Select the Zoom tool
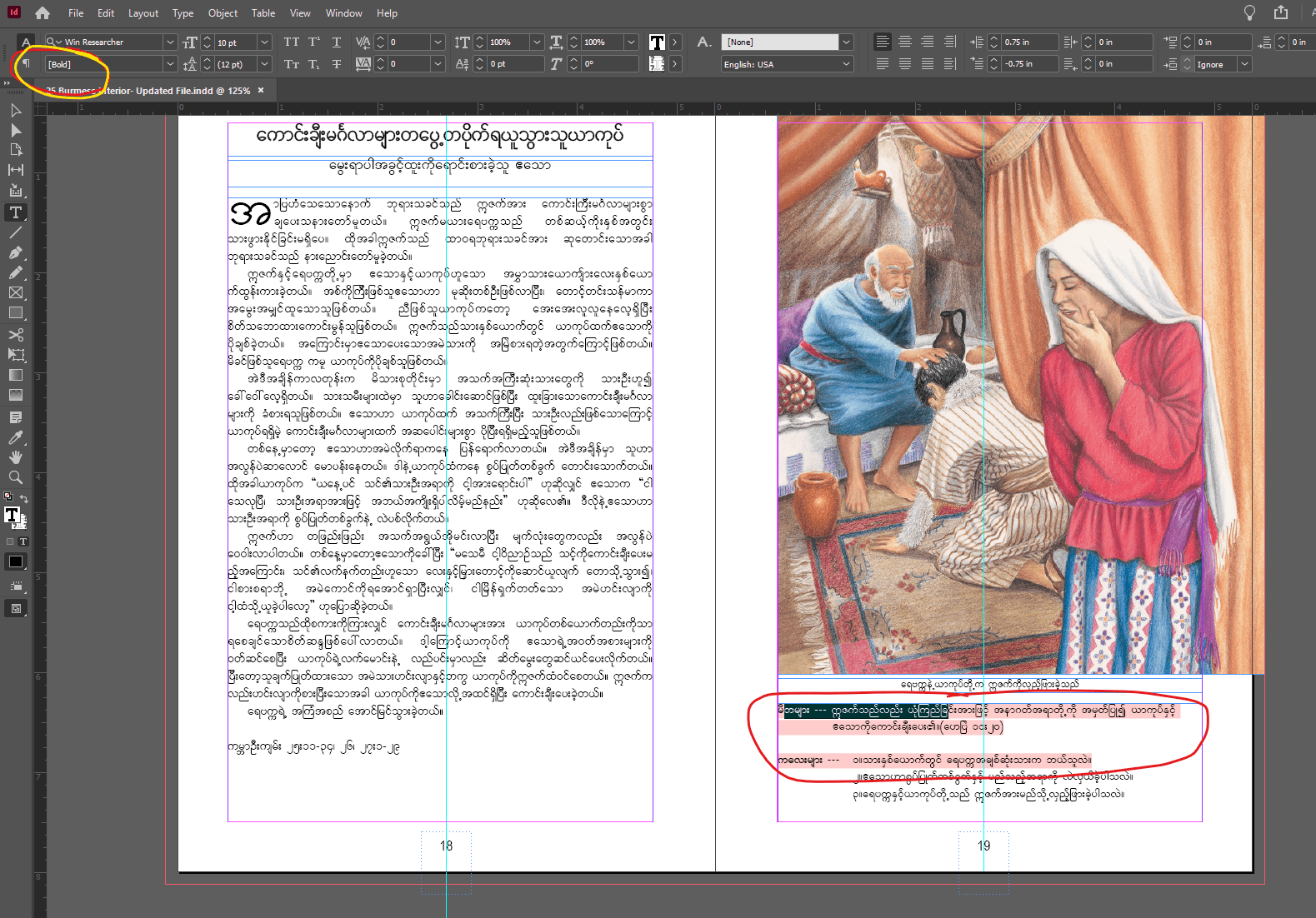This screenshot has width=1316, height=918. click(x=16, y=476)
